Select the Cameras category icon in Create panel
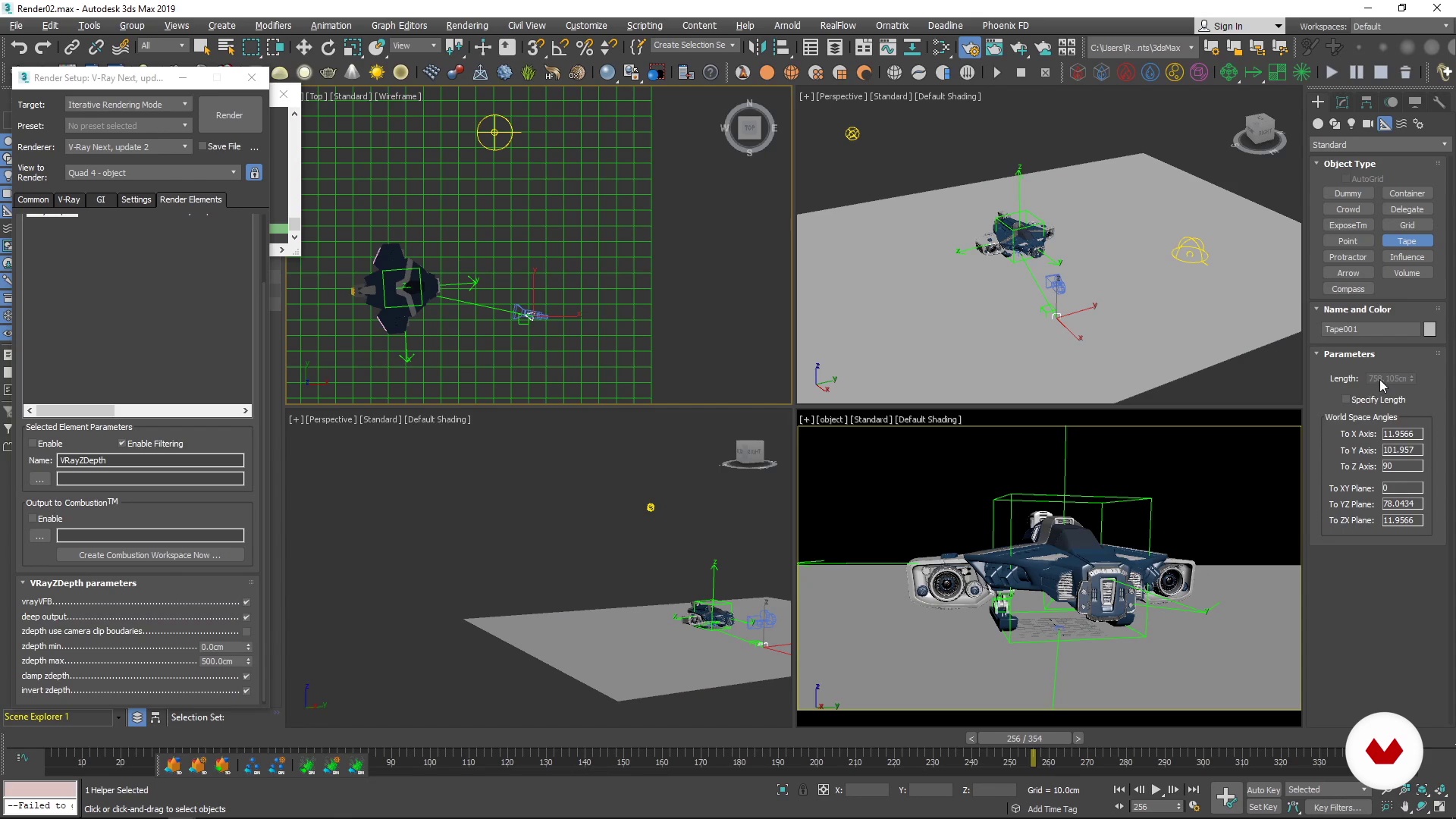 [x=1367, y=124]
